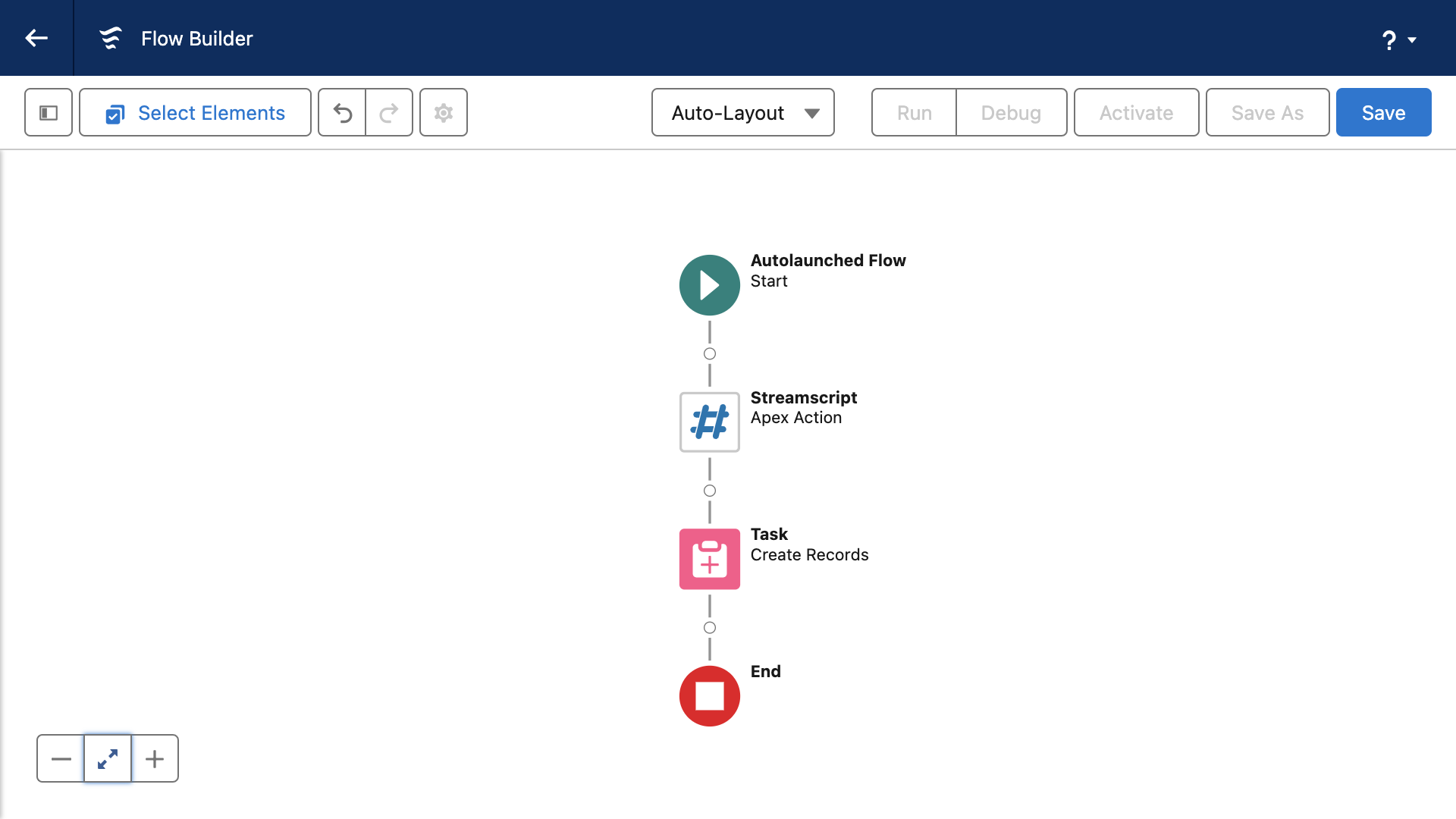This screenshot has width=1456, height=819.
Task: Click the Flow Builder title text
Action: [x=197, y=39]
